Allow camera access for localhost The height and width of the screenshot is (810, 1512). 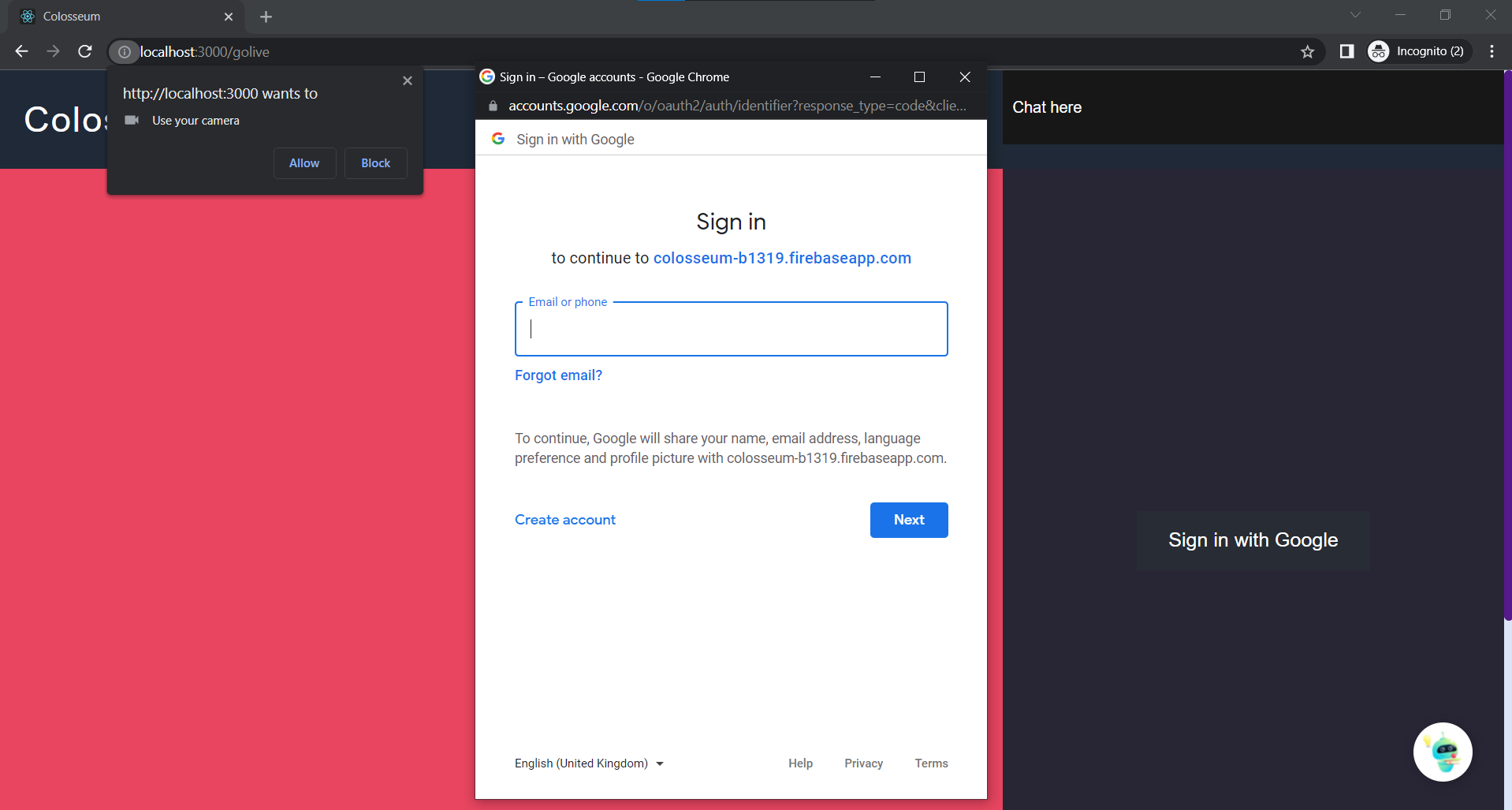304,163
